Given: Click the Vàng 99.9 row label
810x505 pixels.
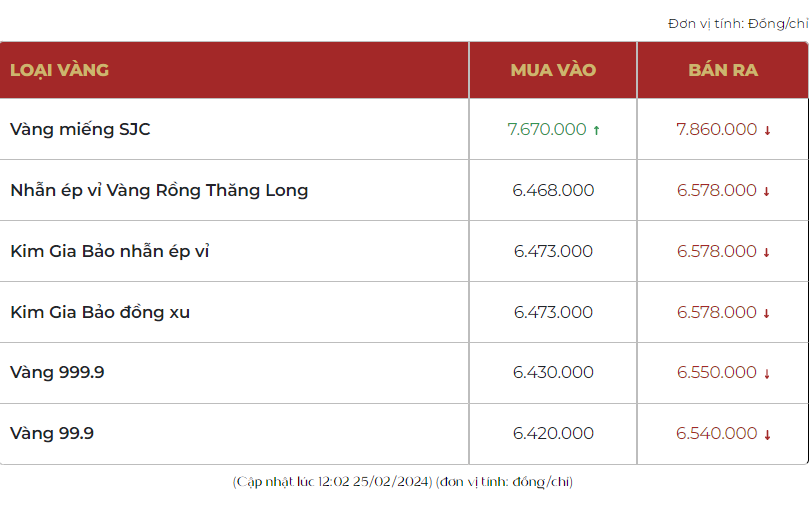Looking at the screenshot, I should click(52, 433).
